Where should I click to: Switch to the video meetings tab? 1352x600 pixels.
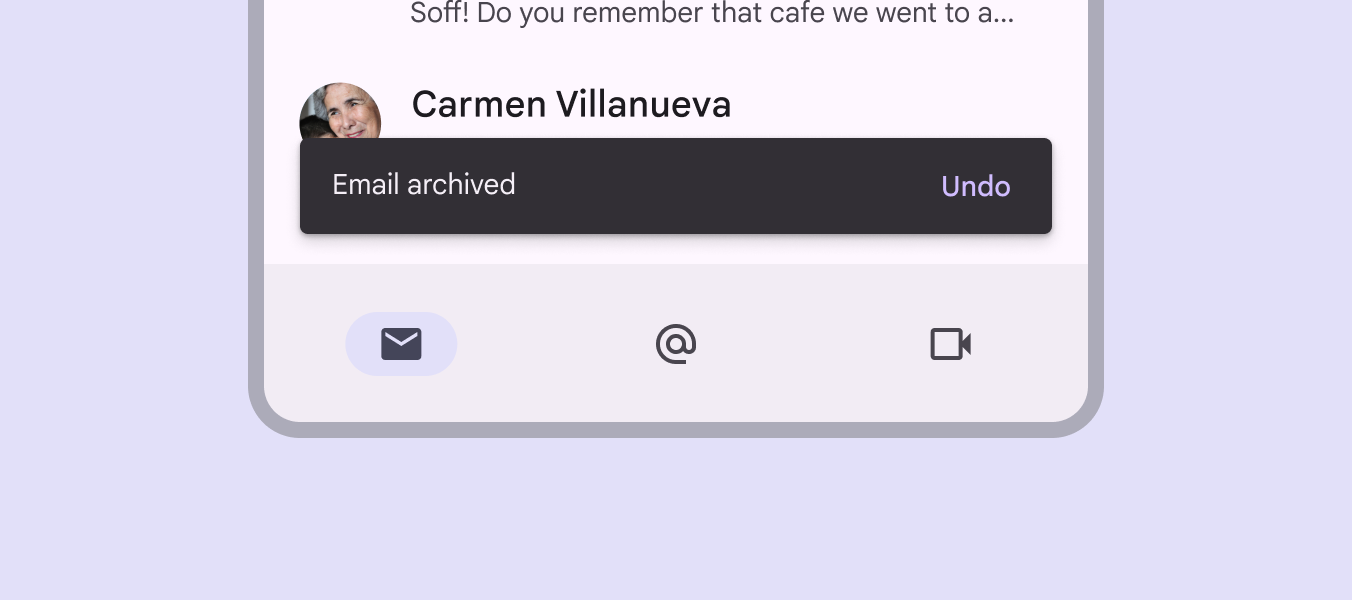point(950,344)
